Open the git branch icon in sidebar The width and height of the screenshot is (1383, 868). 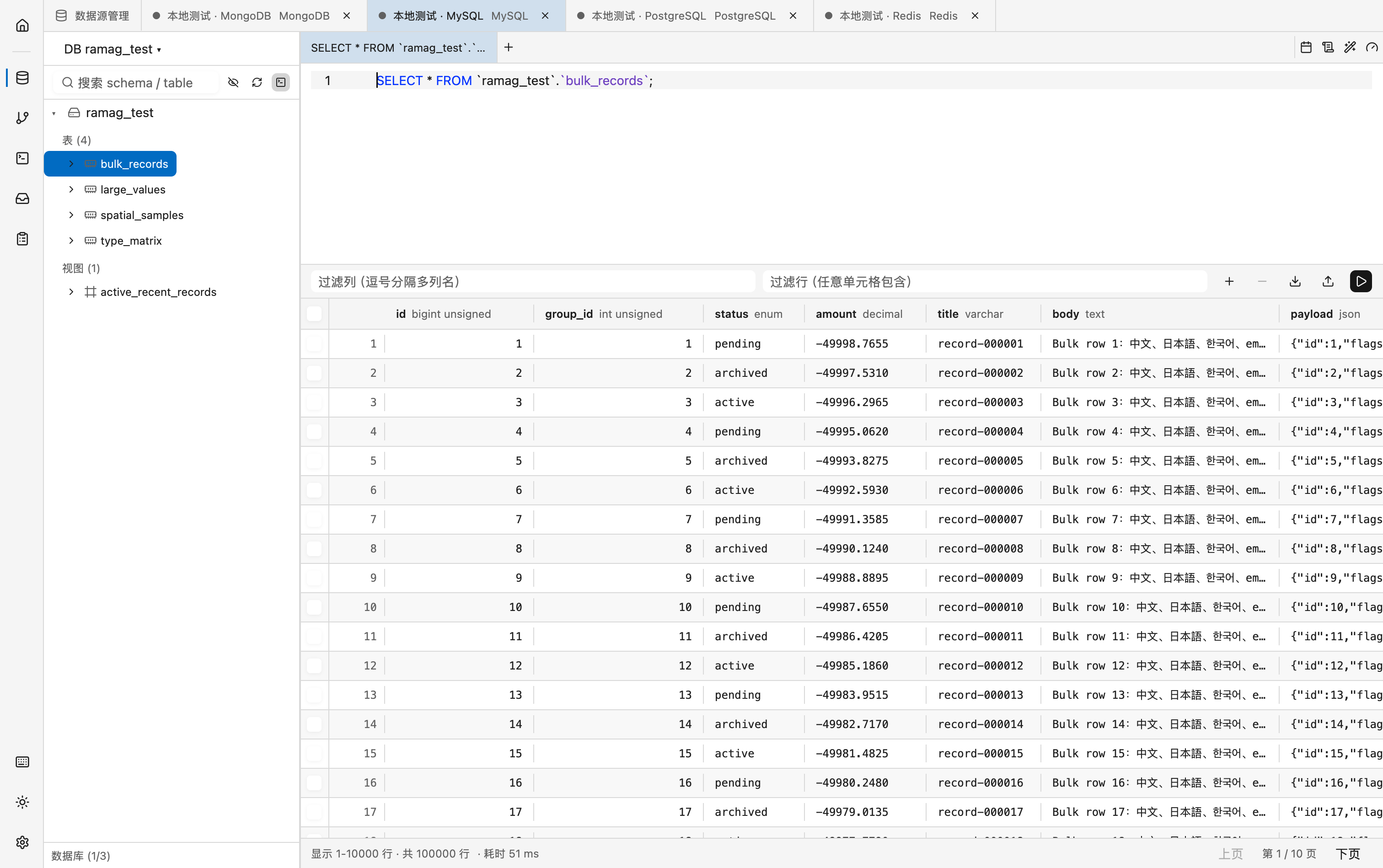click(22, 118)
